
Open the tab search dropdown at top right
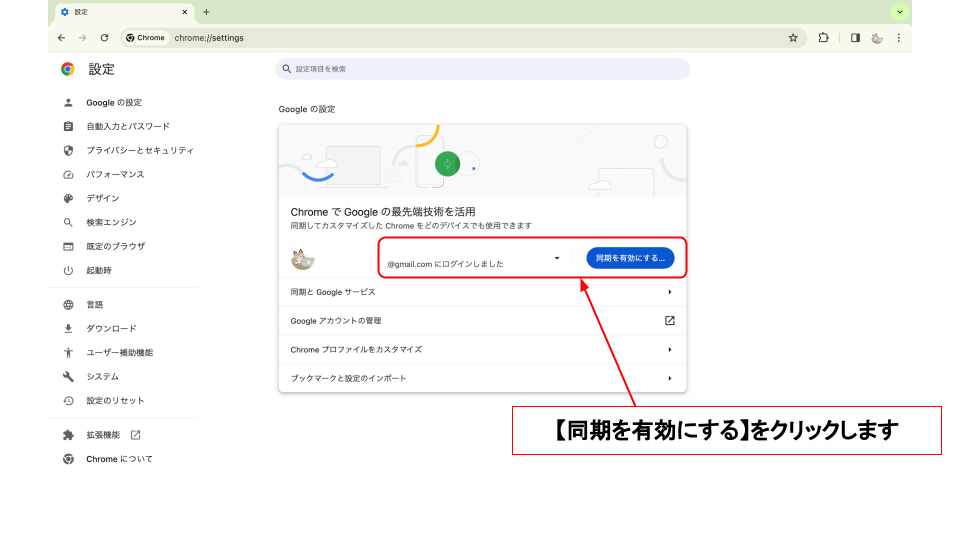pyautogui.click(x=900, y=12)
